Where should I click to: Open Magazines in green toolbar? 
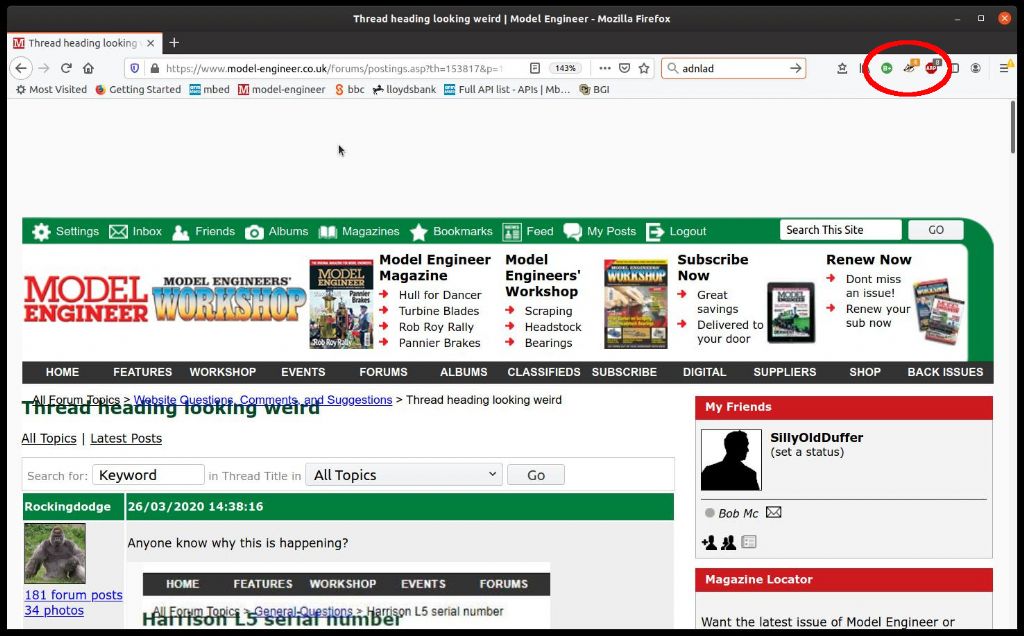click(359, 231)
